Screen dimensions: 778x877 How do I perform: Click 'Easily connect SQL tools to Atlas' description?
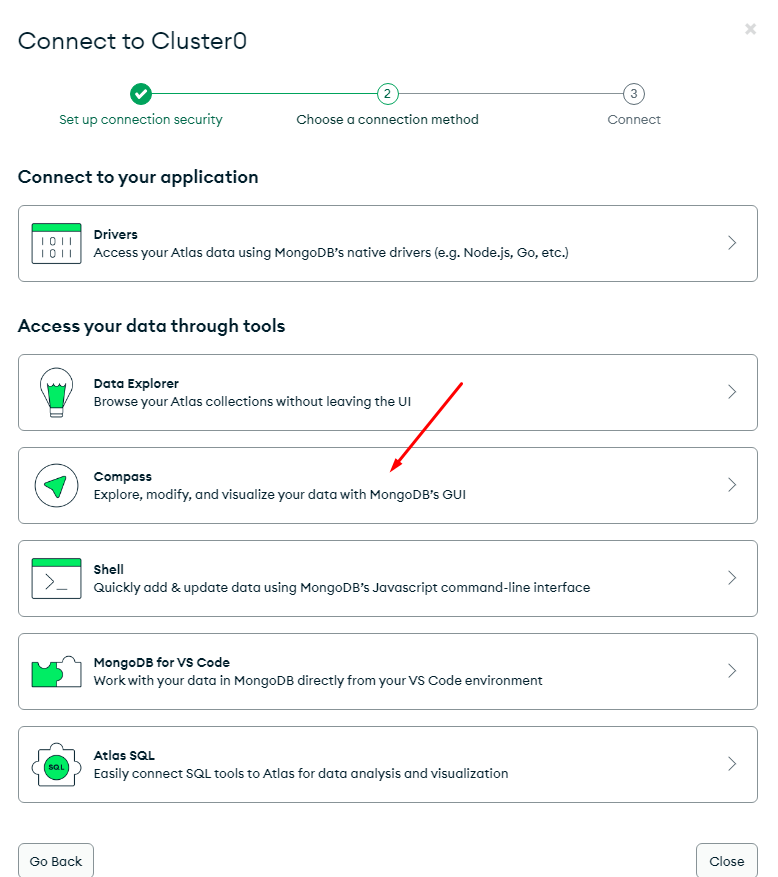[x=301, y=774]
